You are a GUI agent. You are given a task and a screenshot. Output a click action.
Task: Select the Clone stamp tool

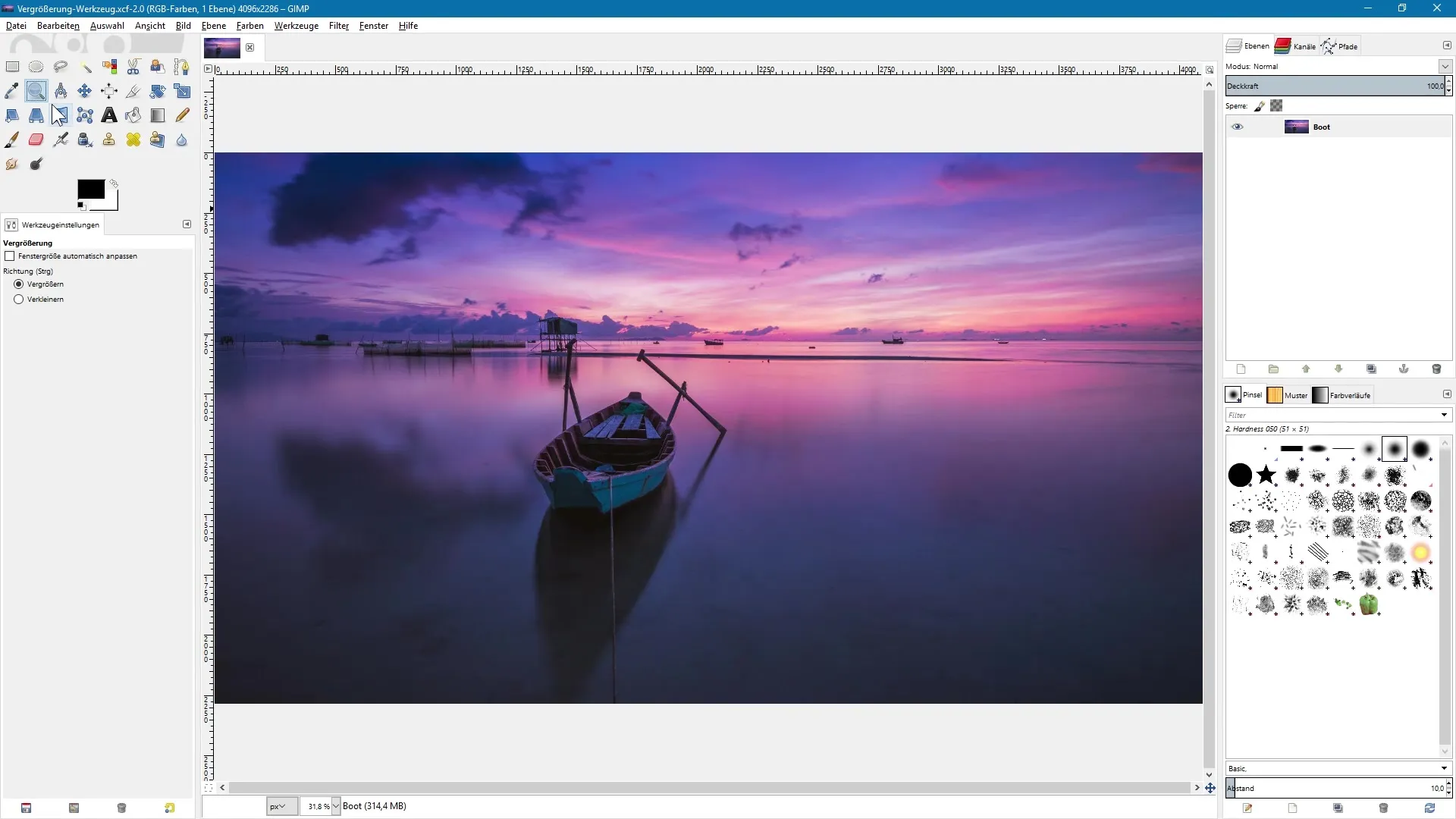[109, 140]
